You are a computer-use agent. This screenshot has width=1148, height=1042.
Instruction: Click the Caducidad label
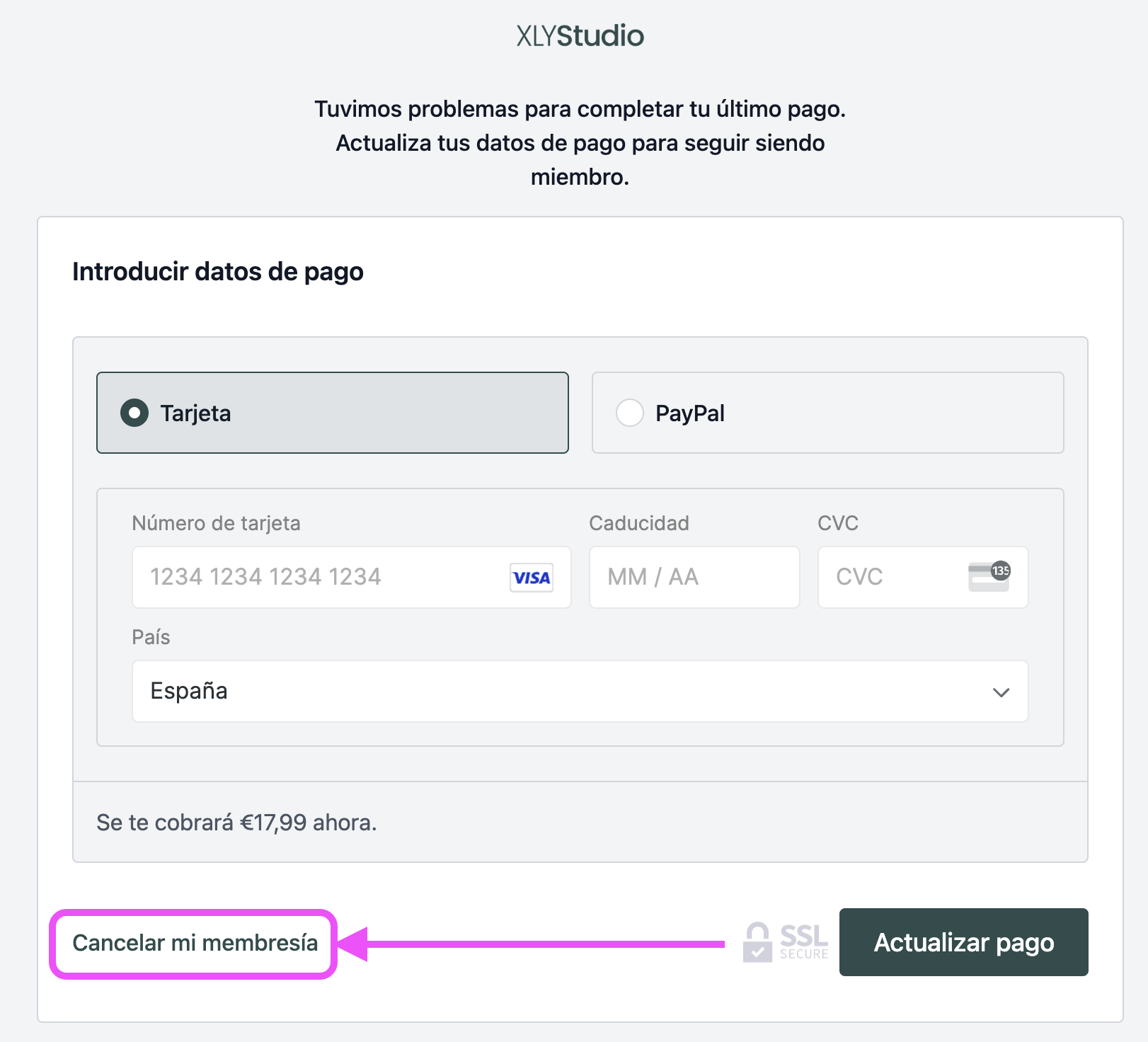click(638, 523)
